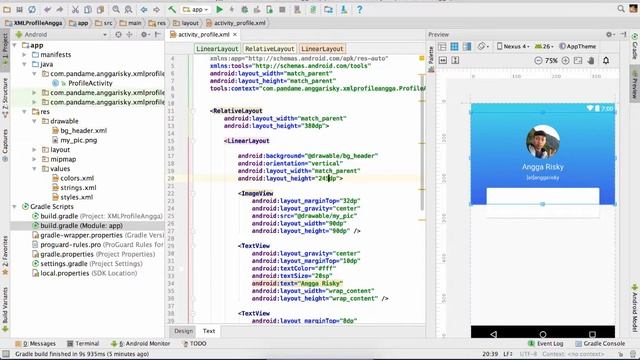Image resolution: width=640 pixels, height=360 pixels.
Task: Open ProfileActivity class file
Action: click(x=90, y=83)
